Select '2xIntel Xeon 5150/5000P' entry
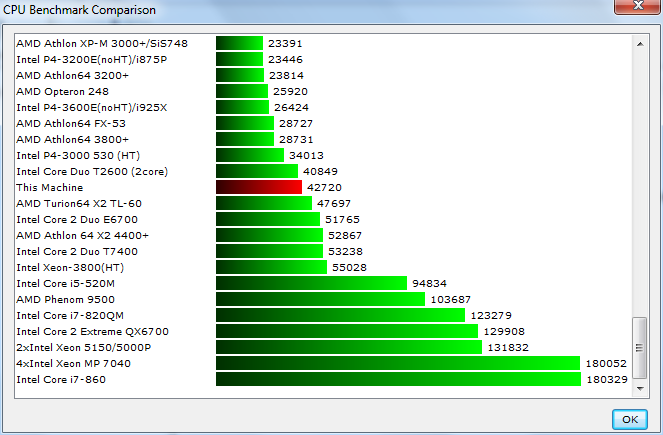Image resolution: width=663 pixels, height=435 pixels. (x=84, y=347)
